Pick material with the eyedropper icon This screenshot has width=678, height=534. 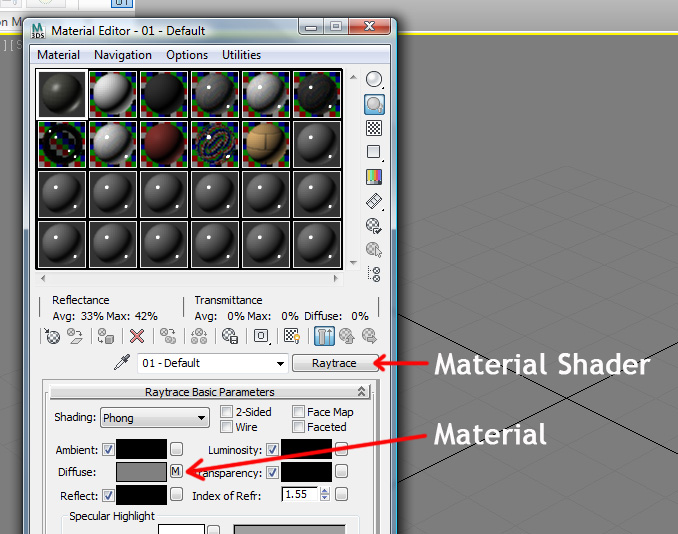122,362
